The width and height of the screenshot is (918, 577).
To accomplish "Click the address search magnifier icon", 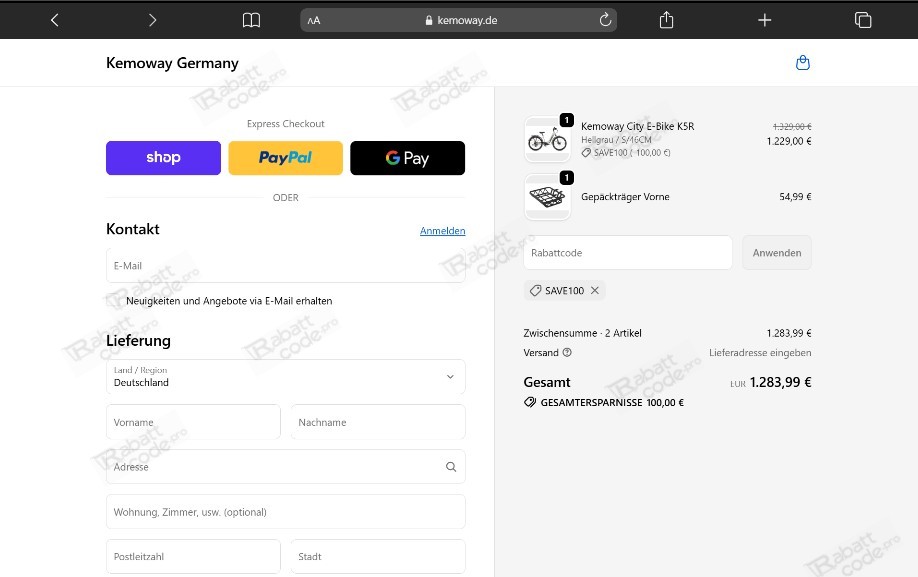I will click(x=451, y=466).
